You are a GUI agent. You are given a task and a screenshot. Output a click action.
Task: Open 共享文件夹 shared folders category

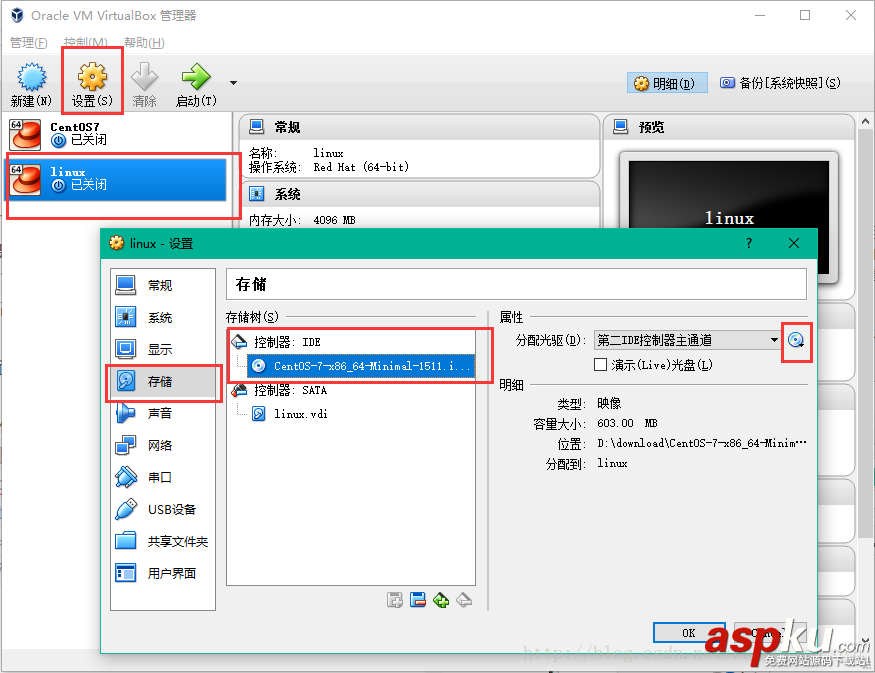162,541
